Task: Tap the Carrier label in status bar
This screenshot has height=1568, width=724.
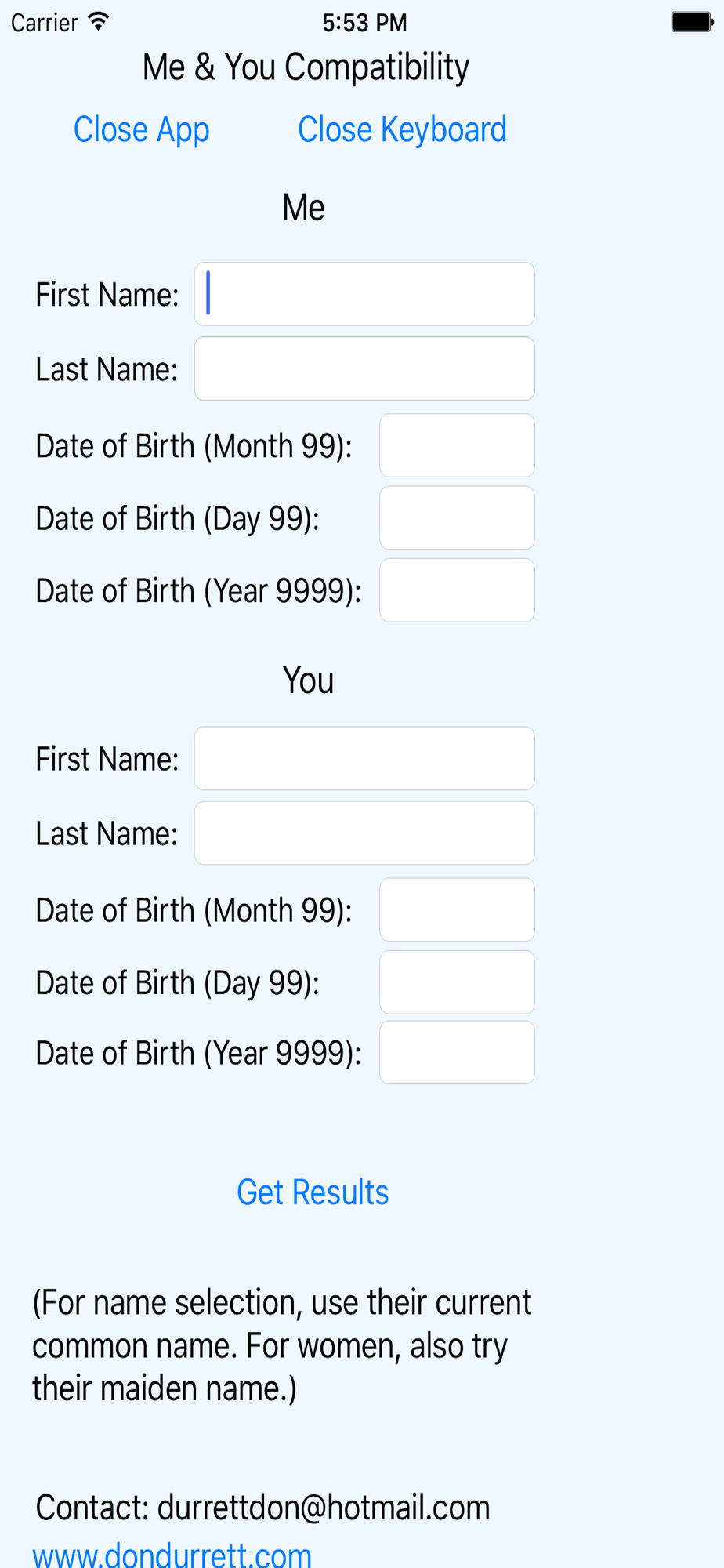Action: click(45, 23)
